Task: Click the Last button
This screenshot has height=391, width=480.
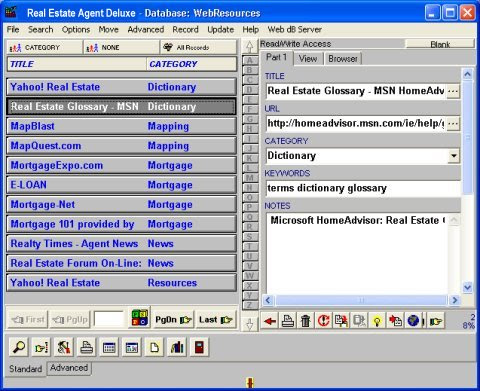Action: pos(216,320)
